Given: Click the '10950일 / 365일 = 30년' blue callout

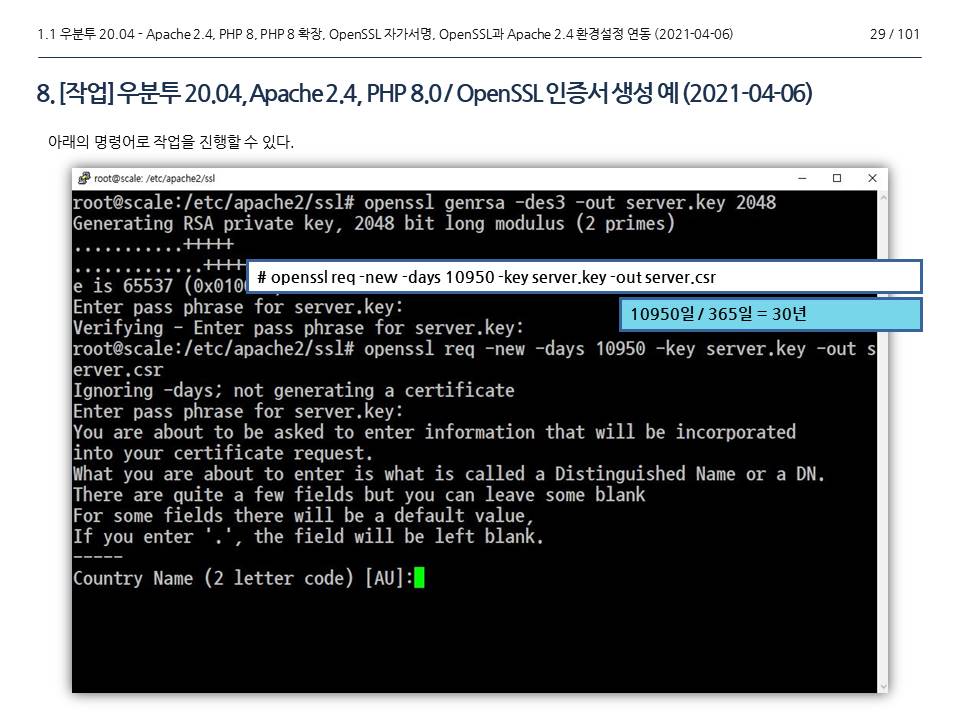Looking at the screenshot, I should click(x=771, y=314).
